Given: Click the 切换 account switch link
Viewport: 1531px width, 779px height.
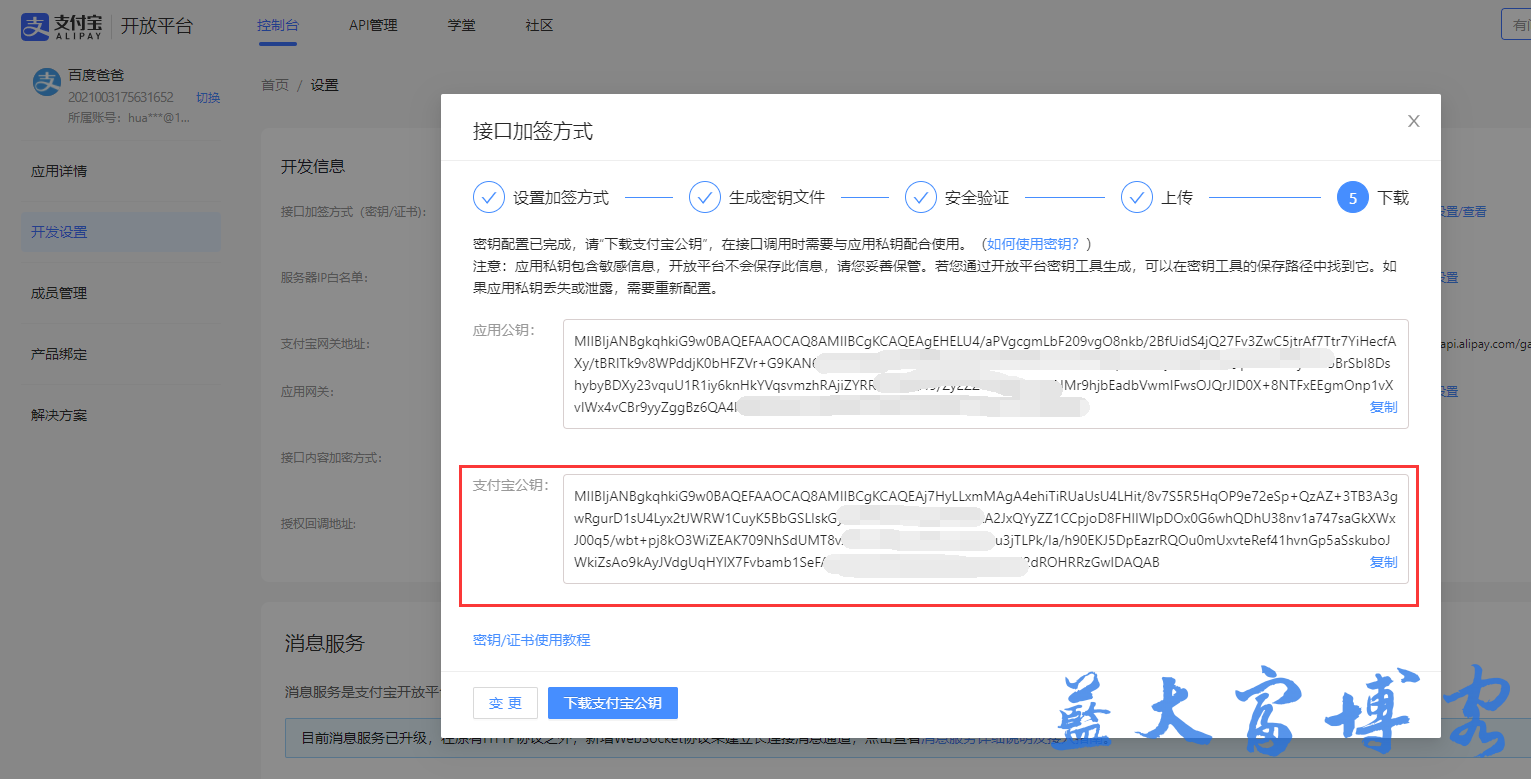Looking at the screenshot, I should tap(208, 98).
